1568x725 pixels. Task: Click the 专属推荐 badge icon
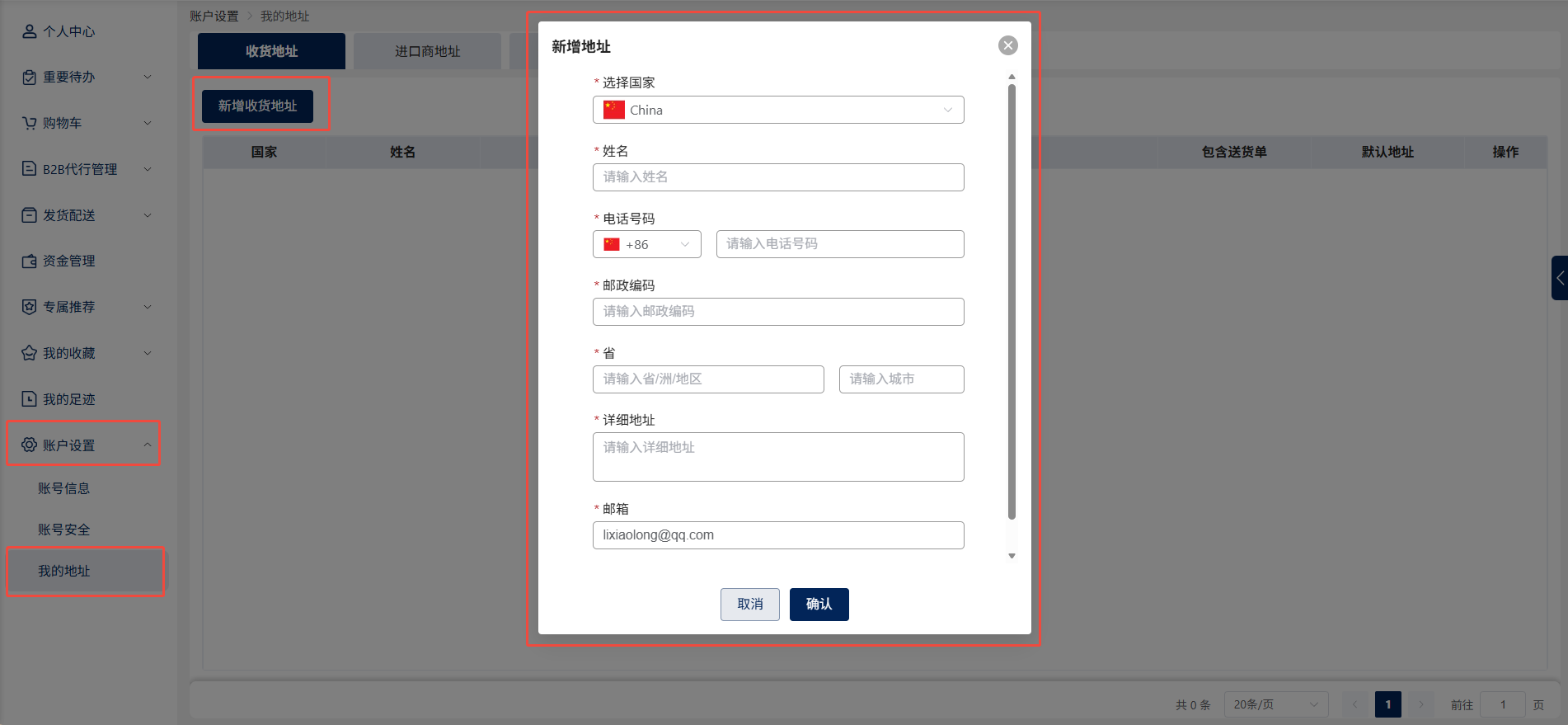pyautogui.click(x=30, y=307)
